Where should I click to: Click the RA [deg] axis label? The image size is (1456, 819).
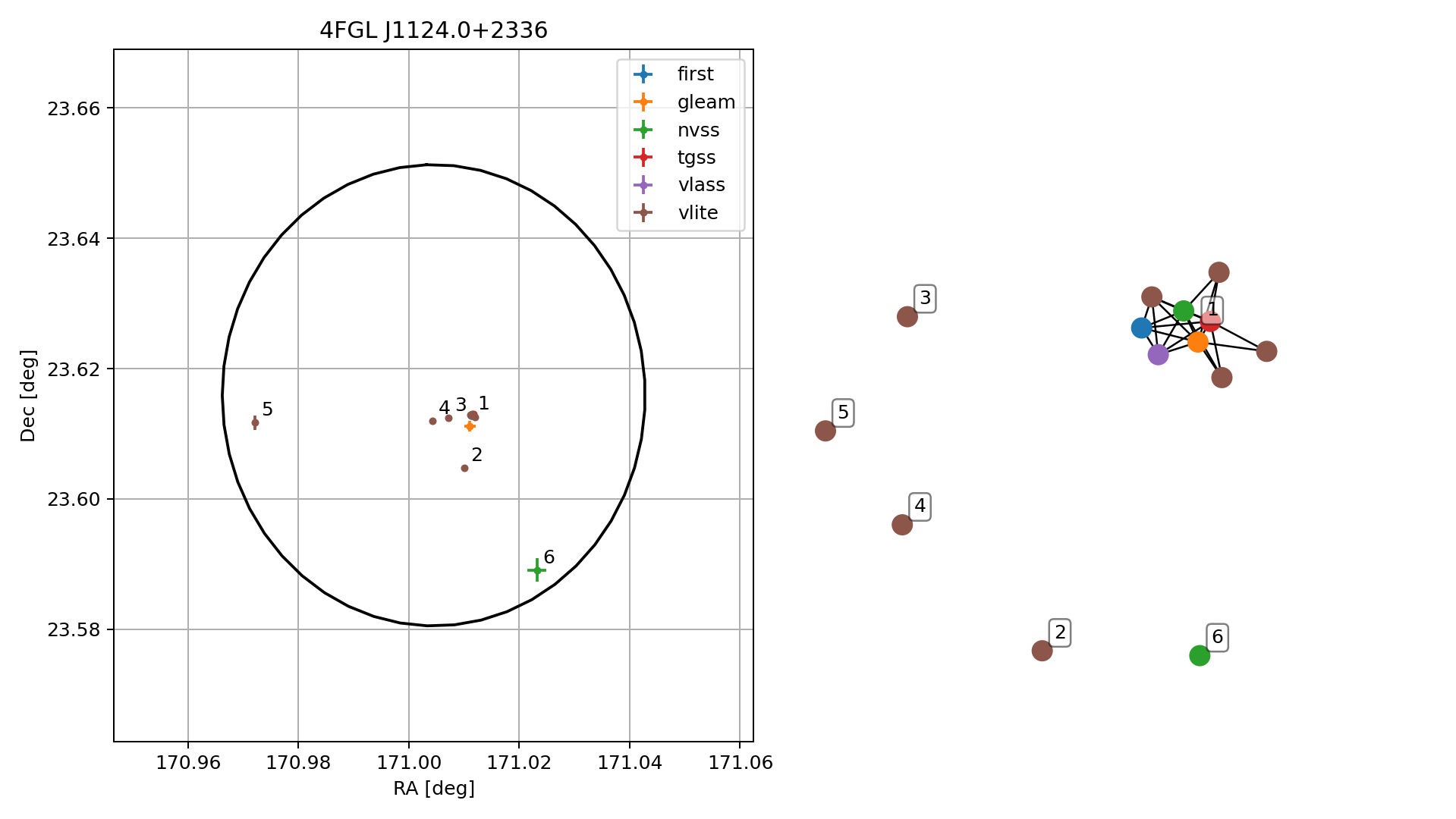coord(434,789)
